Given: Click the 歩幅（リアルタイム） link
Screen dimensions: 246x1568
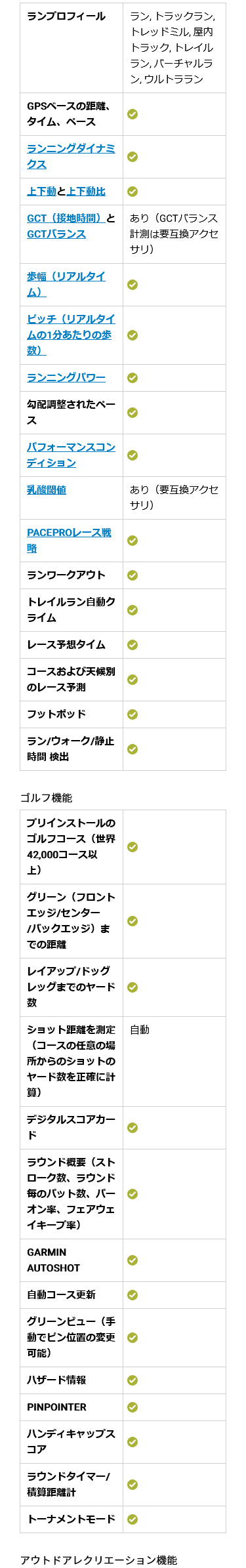Looking at the screenshot, I should tap(66, 285).
